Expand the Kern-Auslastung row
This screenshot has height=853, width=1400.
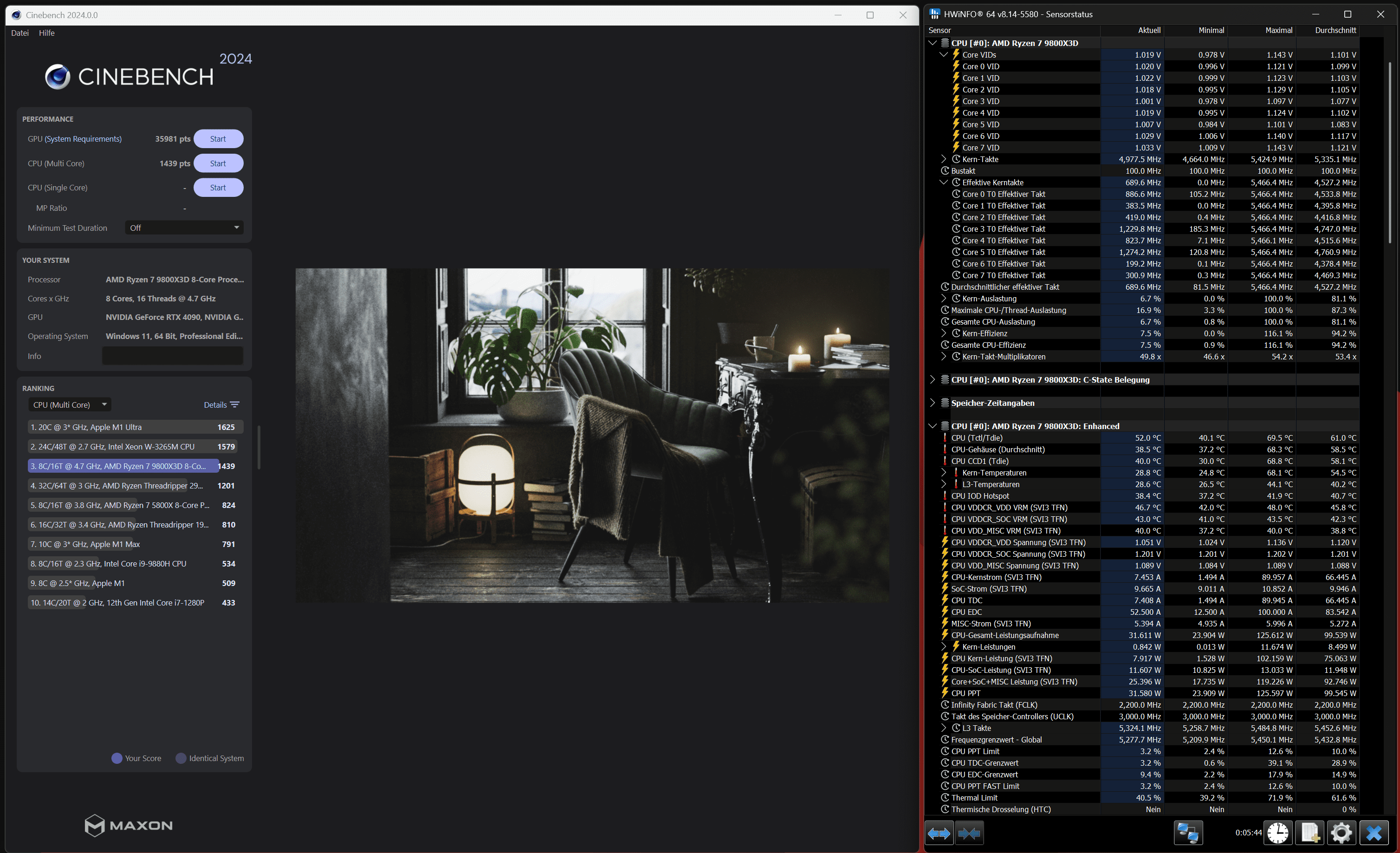point(944,299)
